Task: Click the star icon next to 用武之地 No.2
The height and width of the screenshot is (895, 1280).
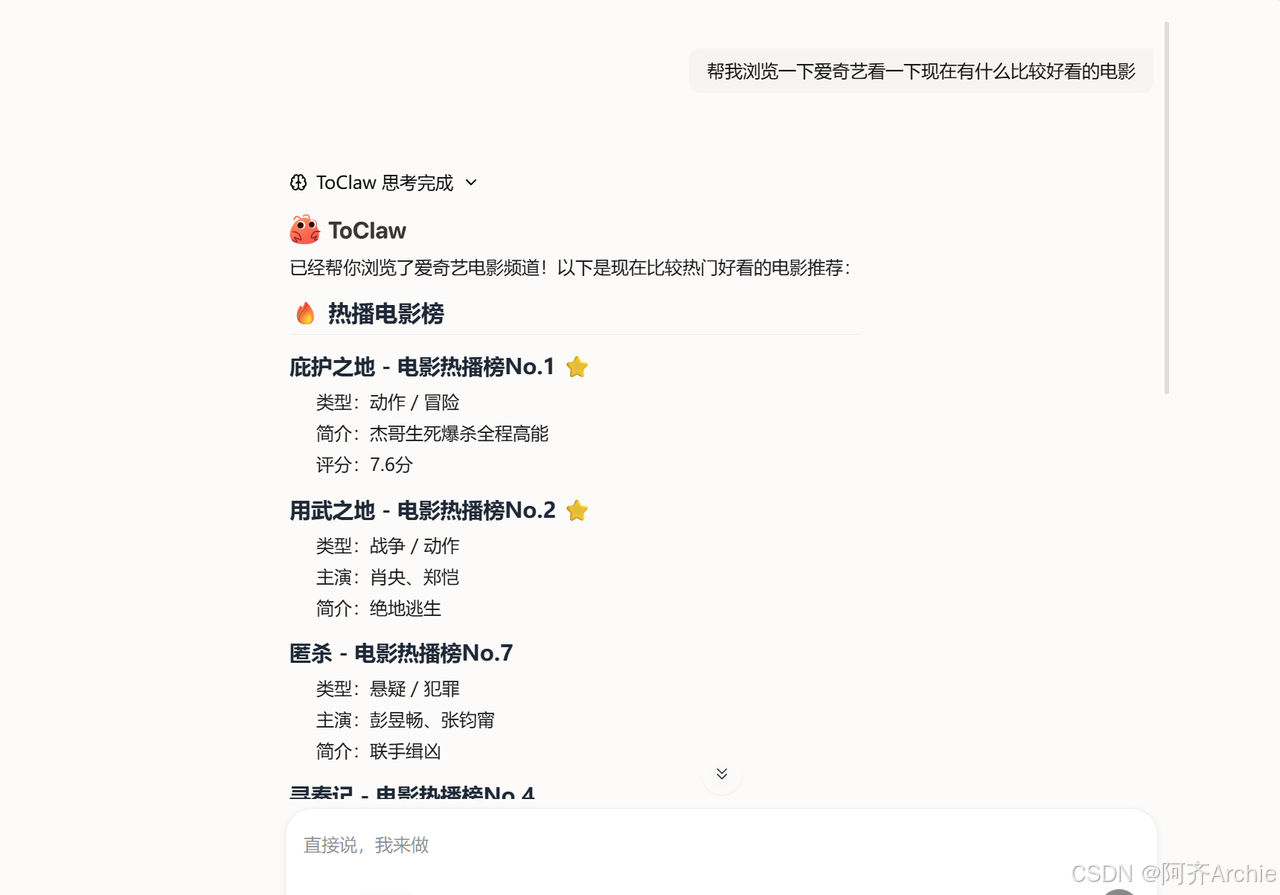Action: coord(577,510)
